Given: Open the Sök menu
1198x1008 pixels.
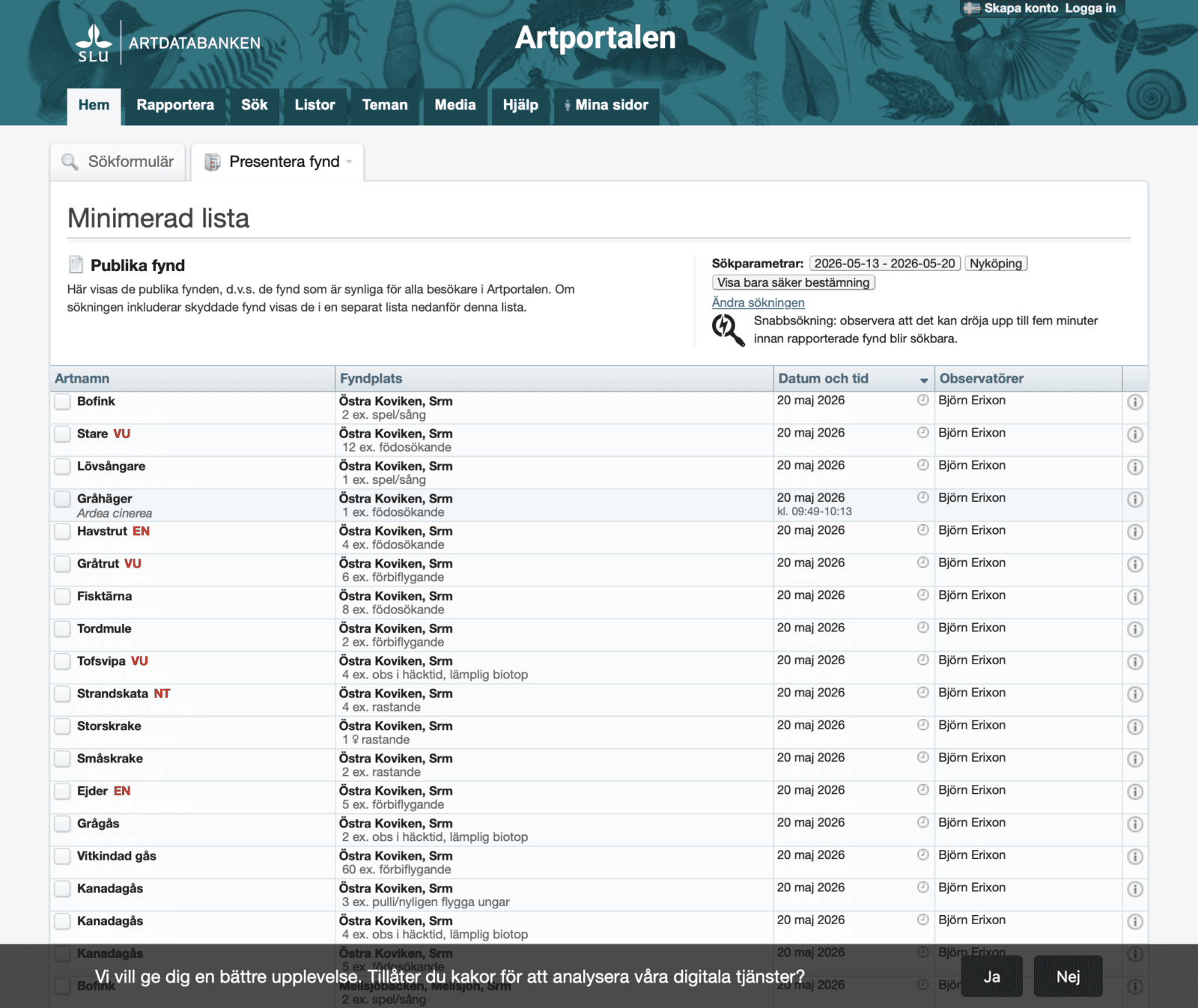Looking at the screenshot, I should tap(255, 106).
